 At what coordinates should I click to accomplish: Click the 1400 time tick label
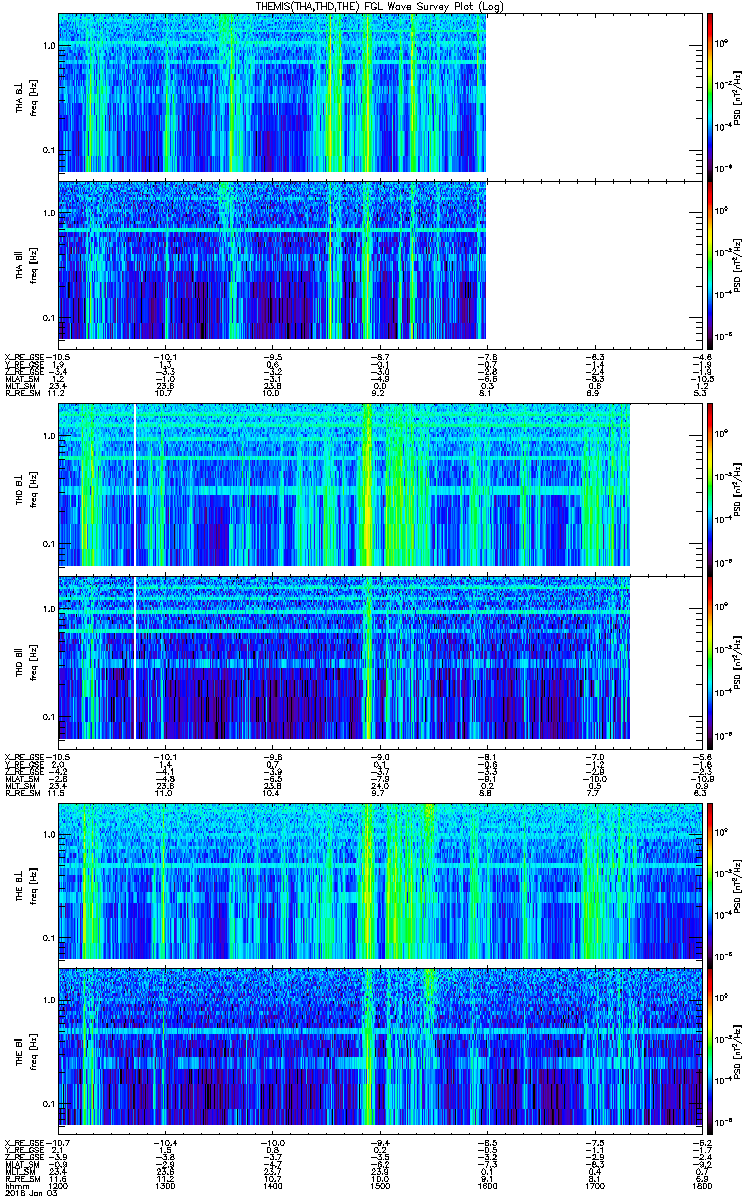[x=272, y=1185]
